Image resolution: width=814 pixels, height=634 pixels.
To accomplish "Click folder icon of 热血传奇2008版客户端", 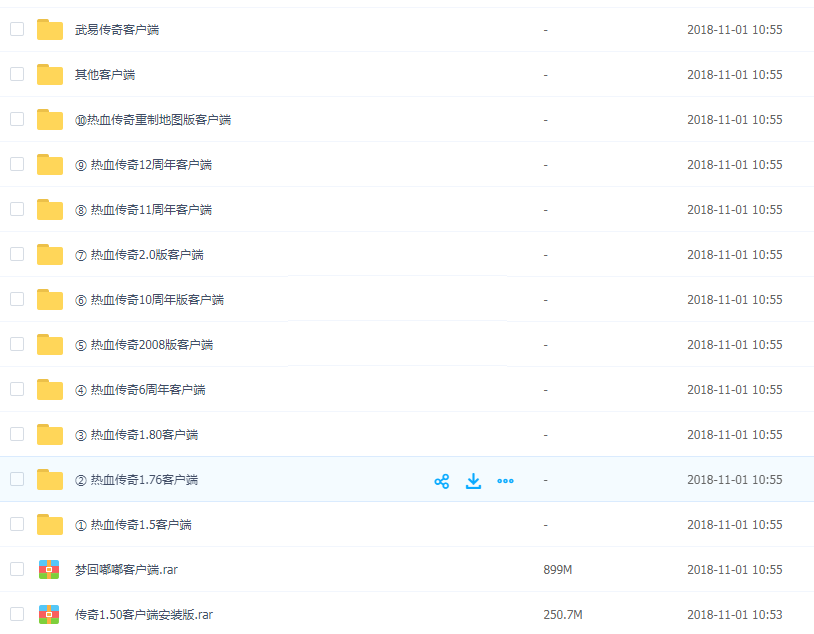I will 50,345.
